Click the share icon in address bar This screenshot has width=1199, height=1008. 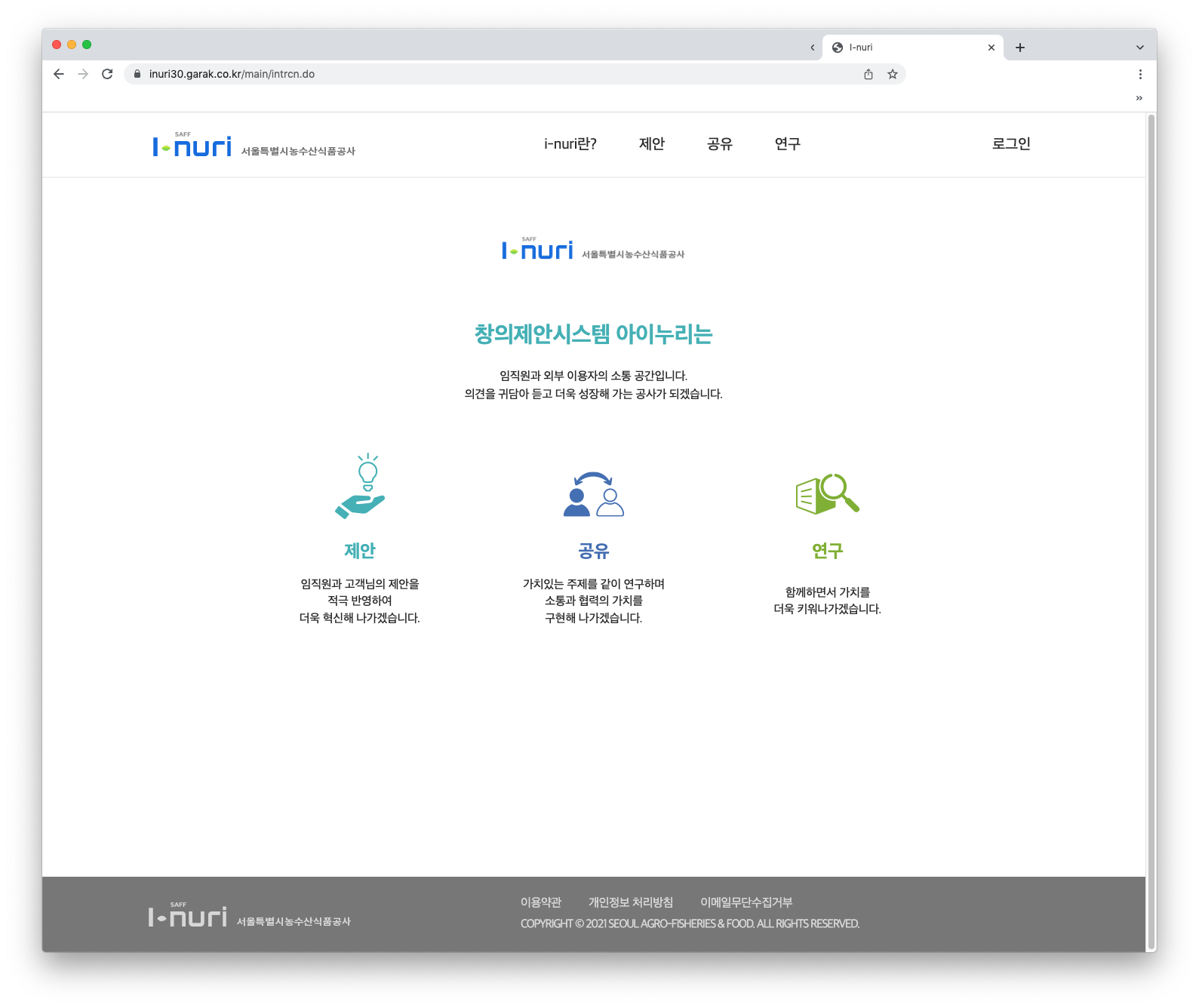[869, 74]
